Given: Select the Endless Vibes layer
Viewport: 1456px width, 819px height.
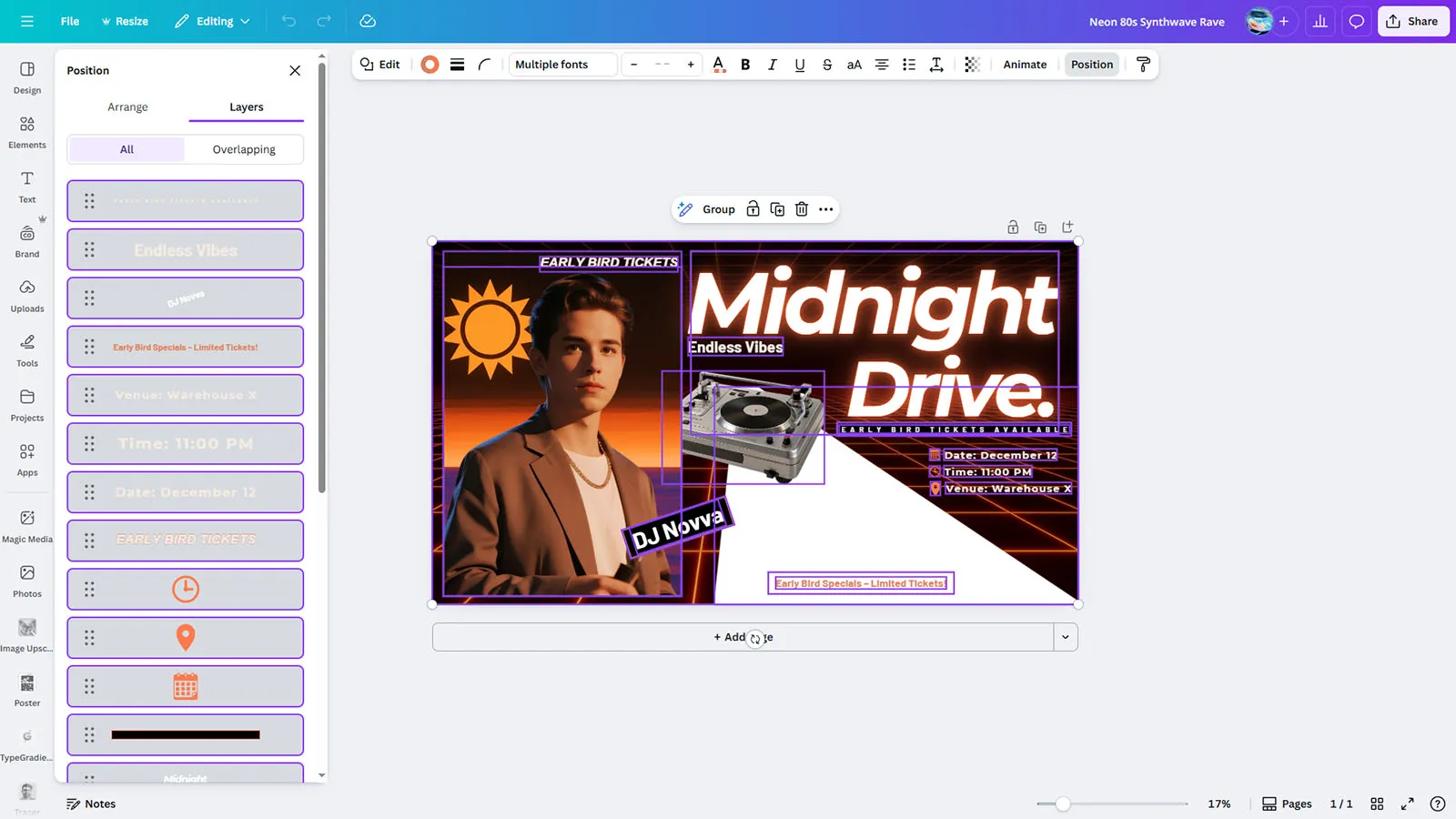Looking at the screenshot, I should tap(186, 250).
